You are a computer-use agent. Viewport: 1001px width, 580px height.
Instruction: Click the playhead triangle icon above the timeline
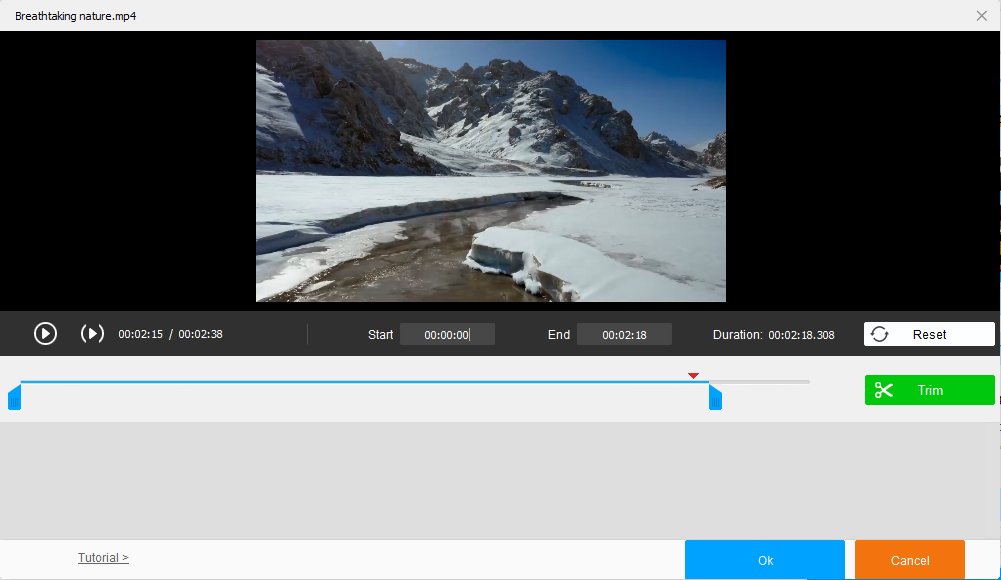(693, 375)
